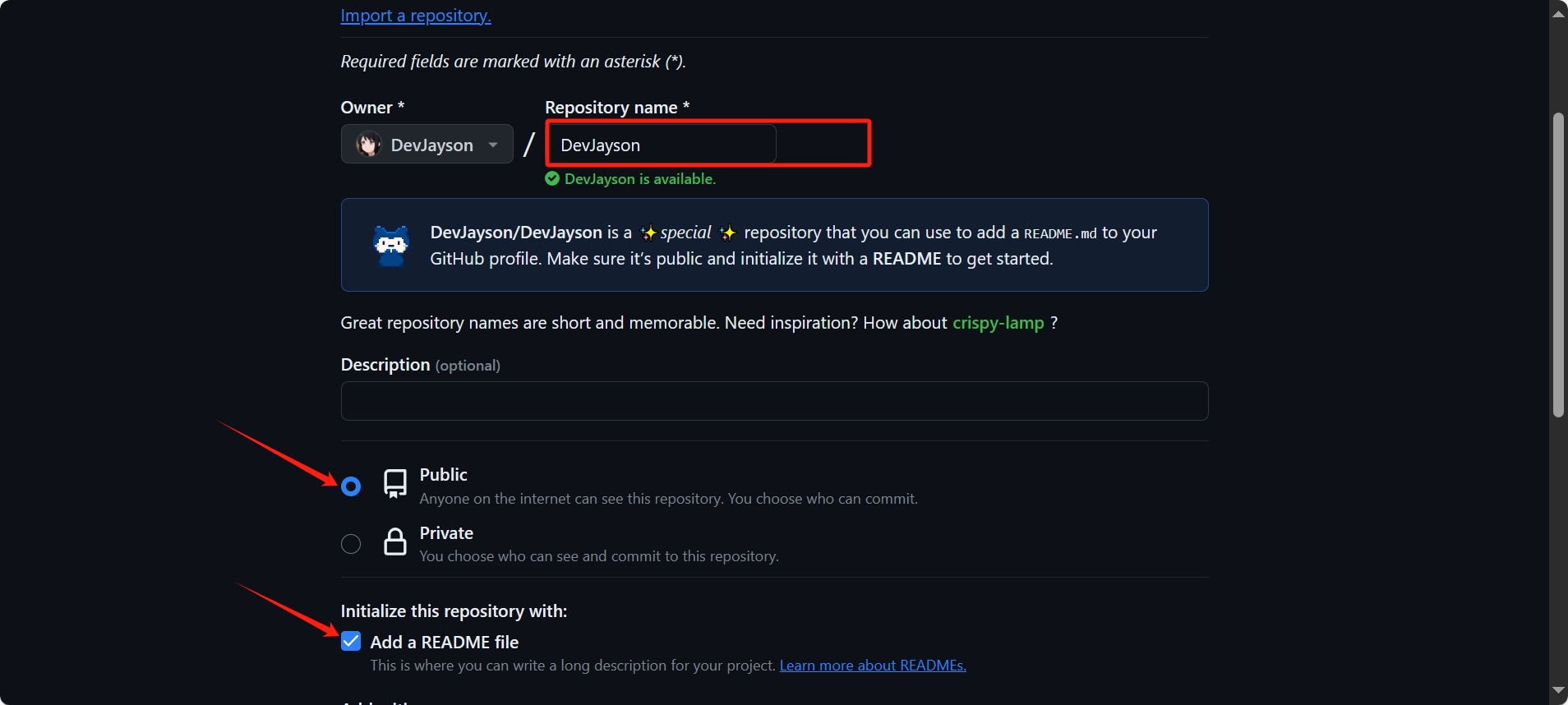This screenshot has width=1568, height=705.
Task: Click the scrollbar up arrow
Action: [1558, 13]
